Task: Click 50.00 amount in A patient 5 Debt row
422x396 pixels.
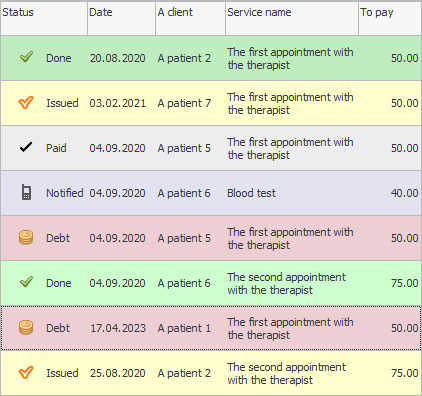Action: pos(405,238)
